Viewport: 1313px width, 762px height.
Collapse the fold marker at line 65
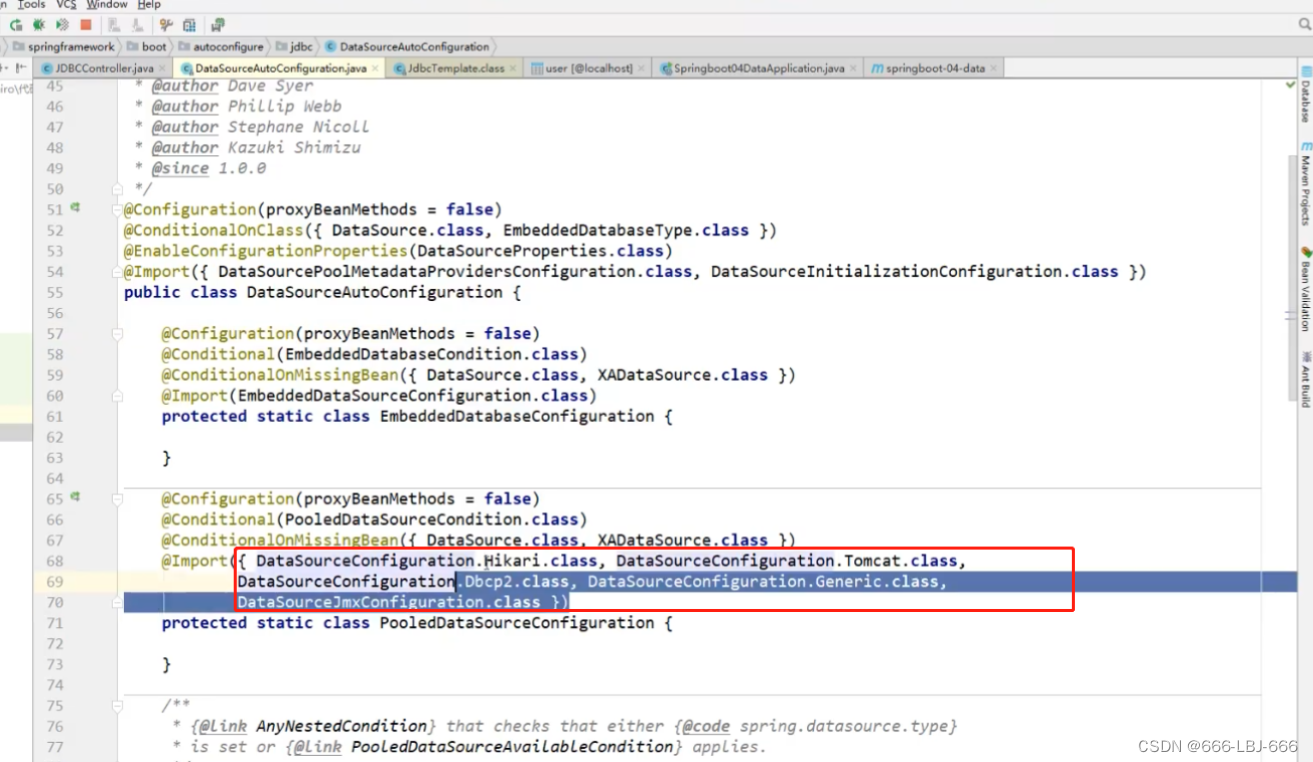coord(117,498)
